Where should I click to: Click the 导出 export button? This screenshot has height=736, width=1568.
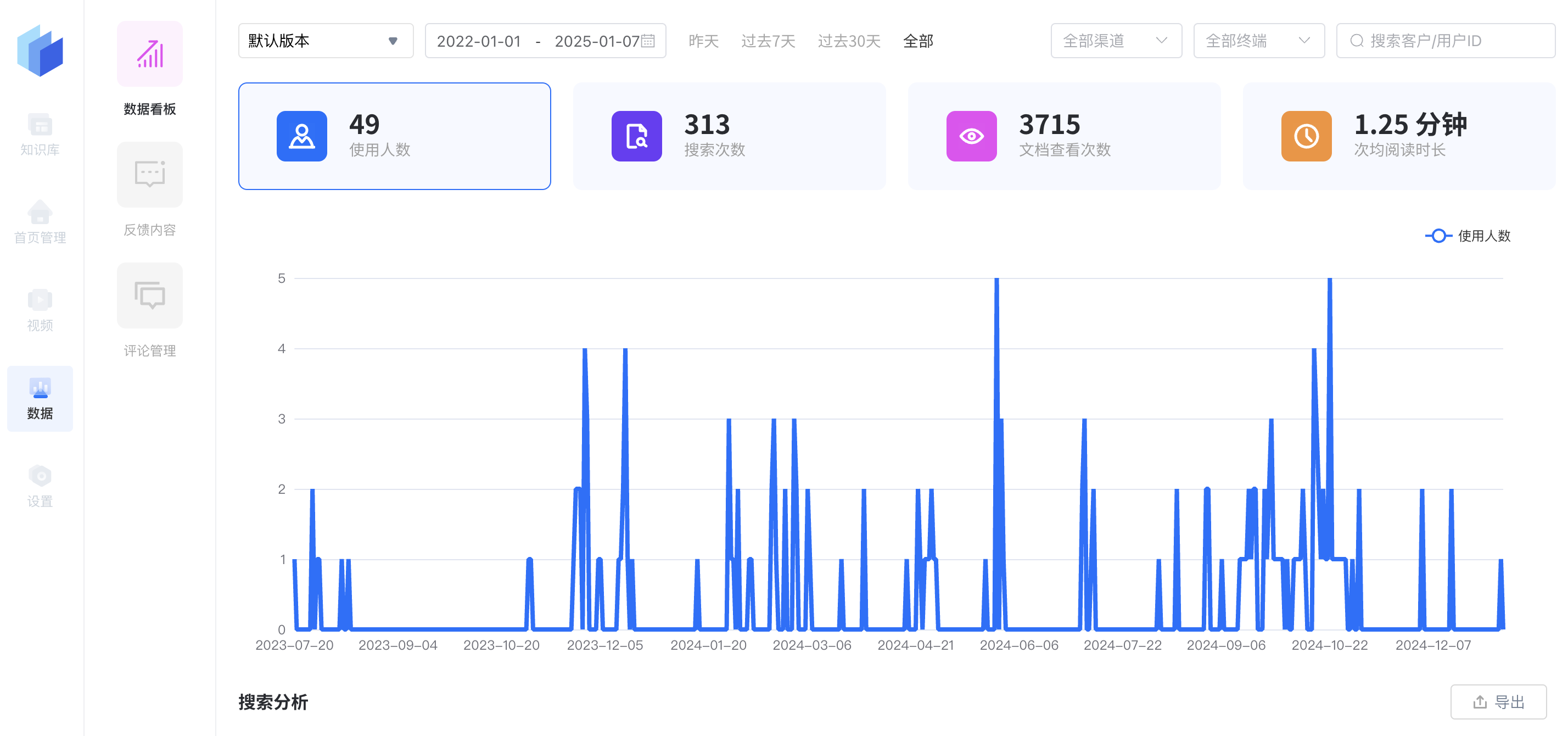[x=1498, y=702]
